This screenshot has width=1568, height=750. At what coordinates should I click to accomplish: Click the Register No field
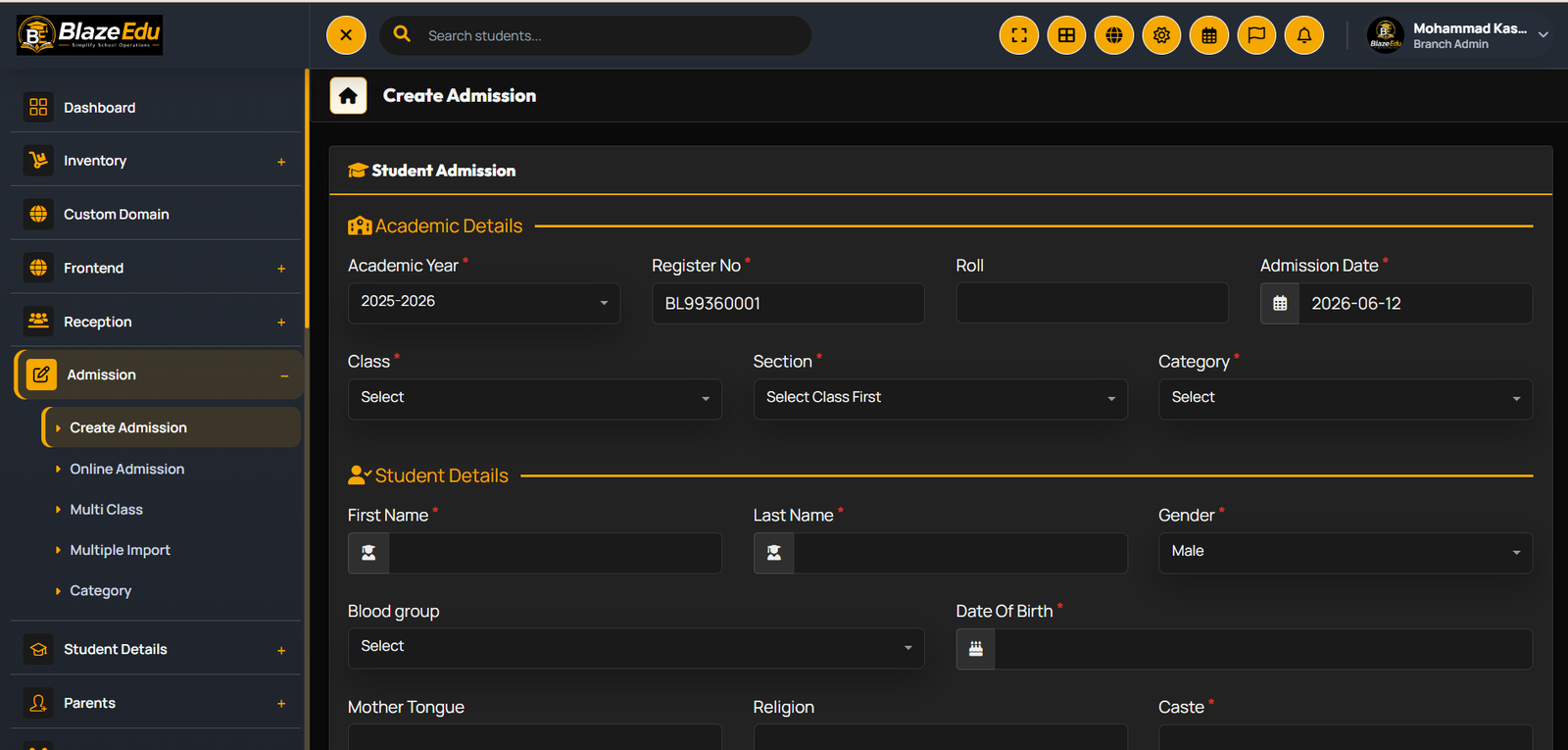[x=788, y=304]
